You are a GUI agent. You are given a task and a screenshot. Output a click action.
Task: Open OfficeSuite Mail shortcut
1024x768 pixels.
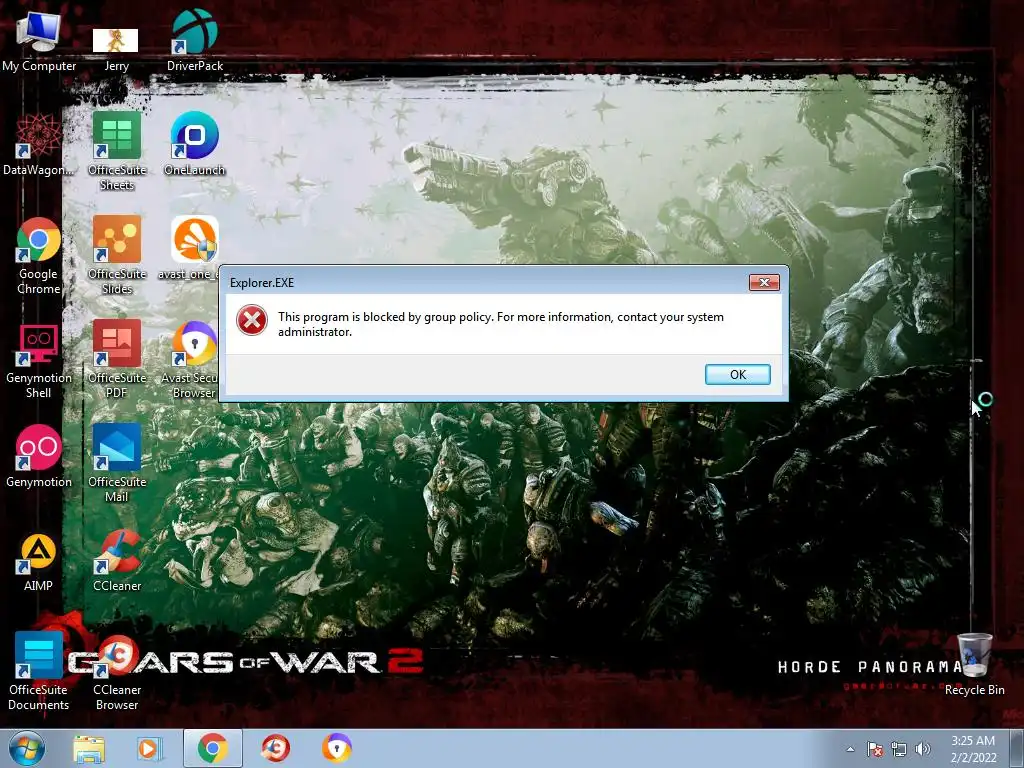point(117,463)
